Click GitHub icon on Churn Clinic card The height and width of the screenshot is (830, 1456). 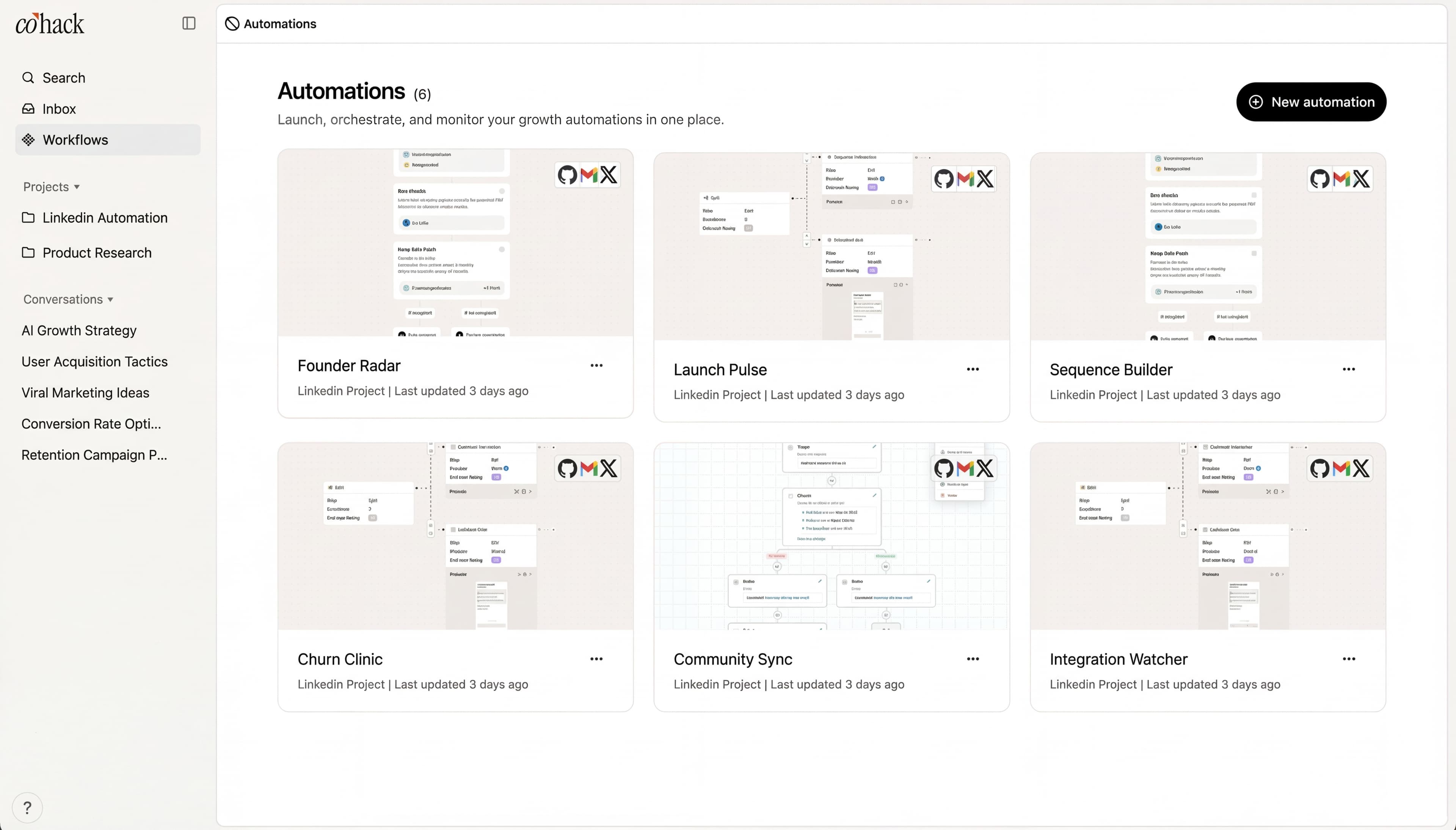pyautogui.click(x=567, y=468)
